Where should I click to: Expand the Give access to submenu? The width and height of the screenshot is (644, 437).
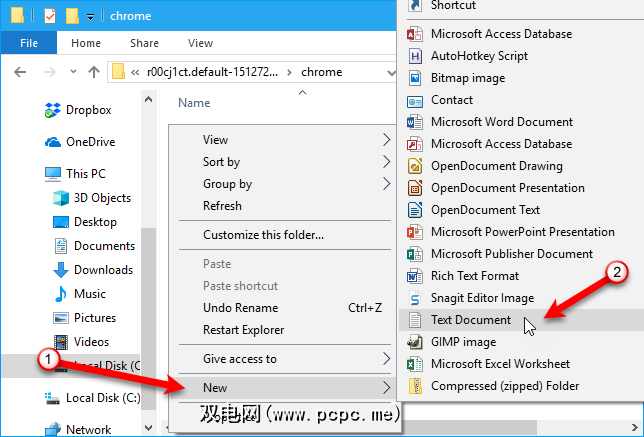click(385, 359)
